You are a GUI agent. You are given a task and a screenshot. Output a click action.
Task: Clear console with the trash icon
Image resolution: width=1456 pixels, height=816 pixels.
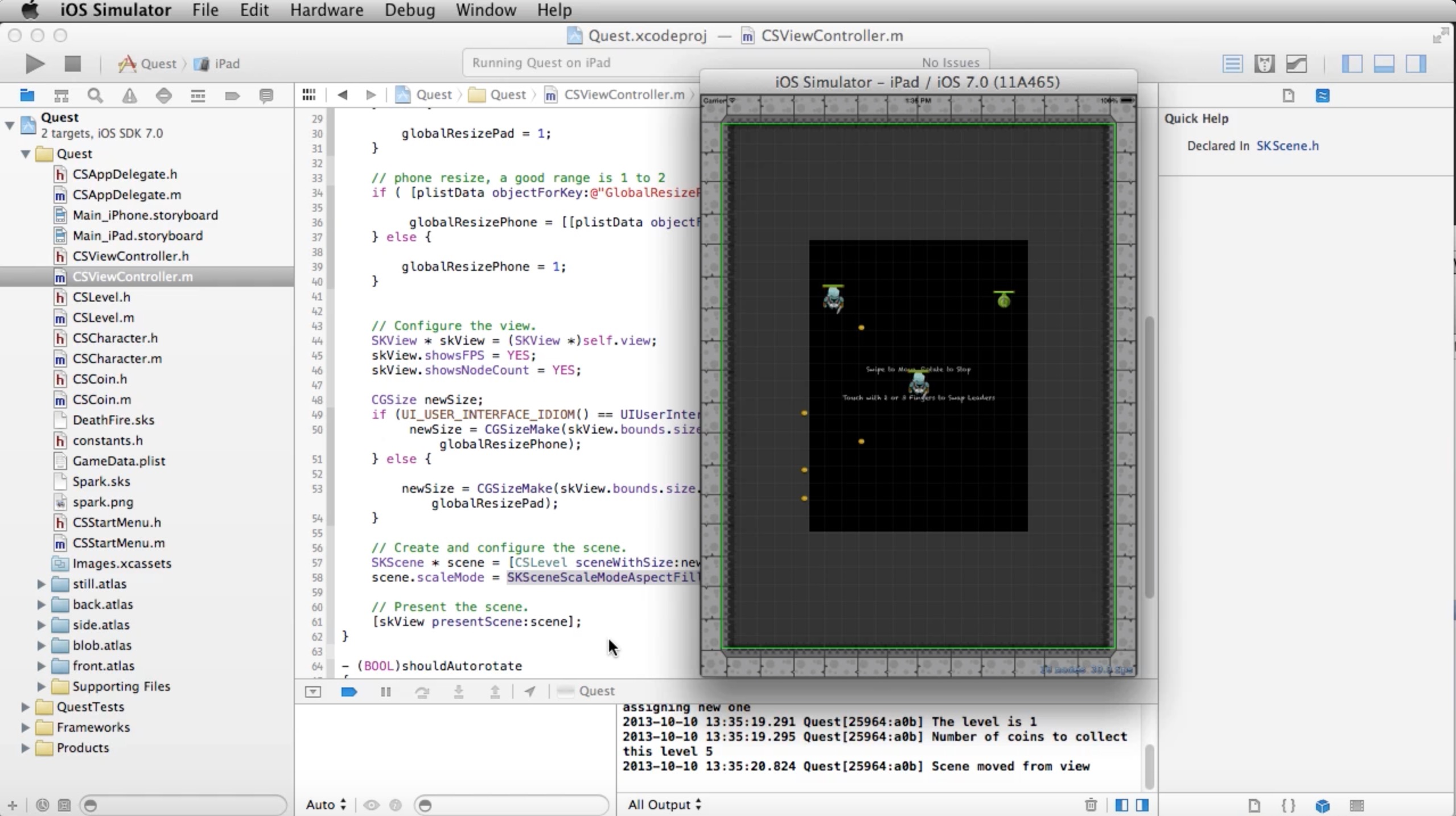(1091, 805)
